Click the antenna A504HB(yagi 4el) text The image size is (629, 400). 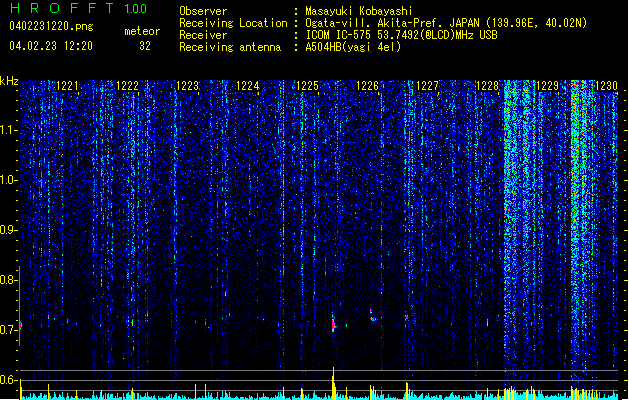click(x=353, y=47)
